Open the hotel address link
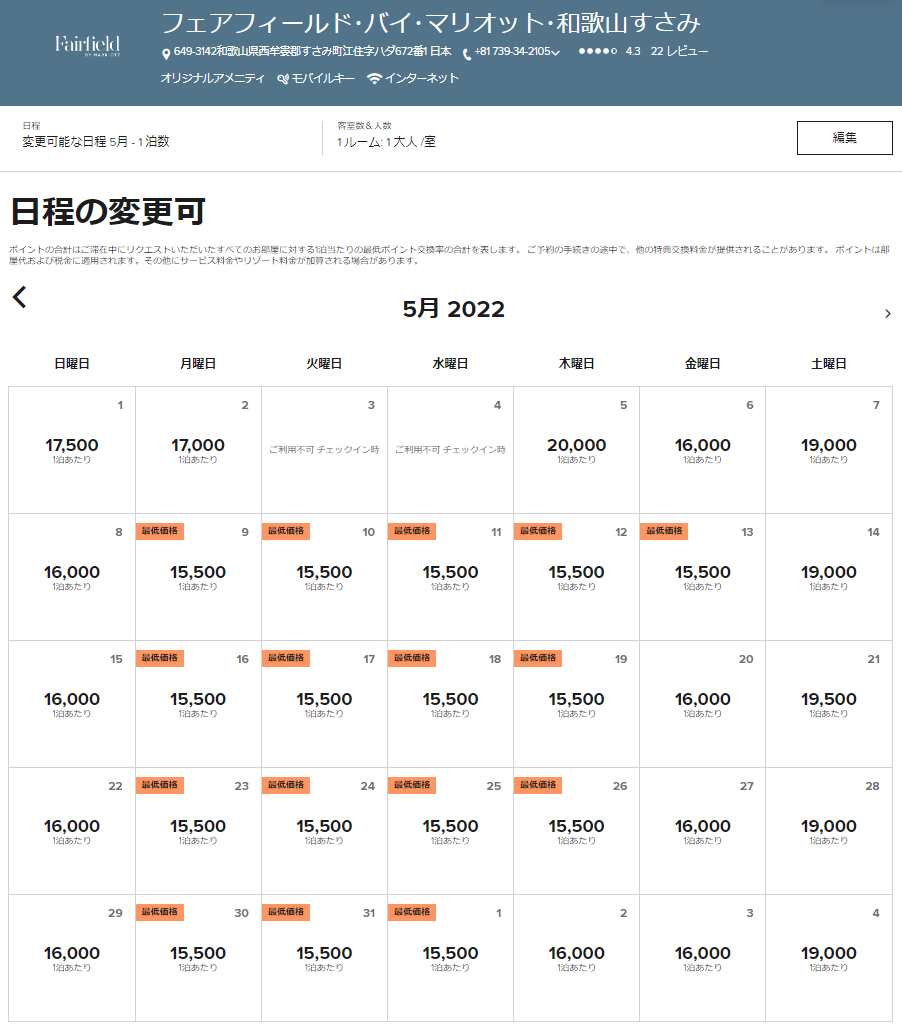 (312, 52)
